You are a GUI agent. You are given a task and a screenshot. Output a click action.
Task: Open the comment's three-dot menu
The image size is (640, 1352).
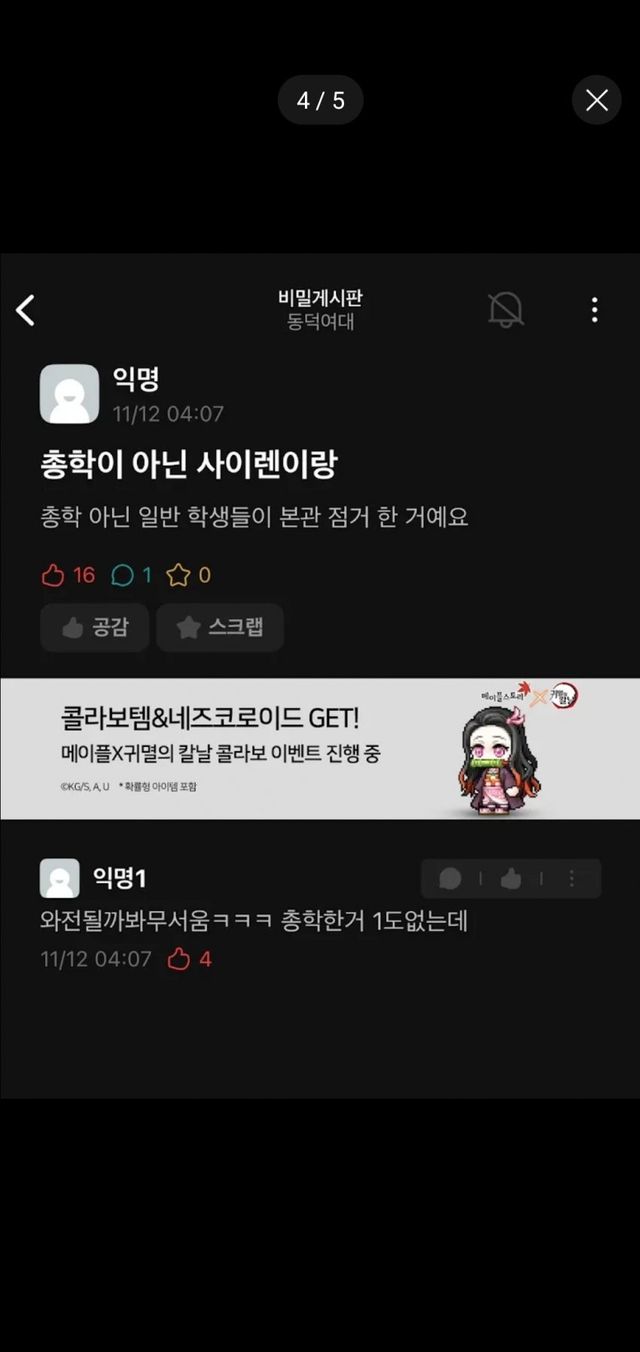572,879
